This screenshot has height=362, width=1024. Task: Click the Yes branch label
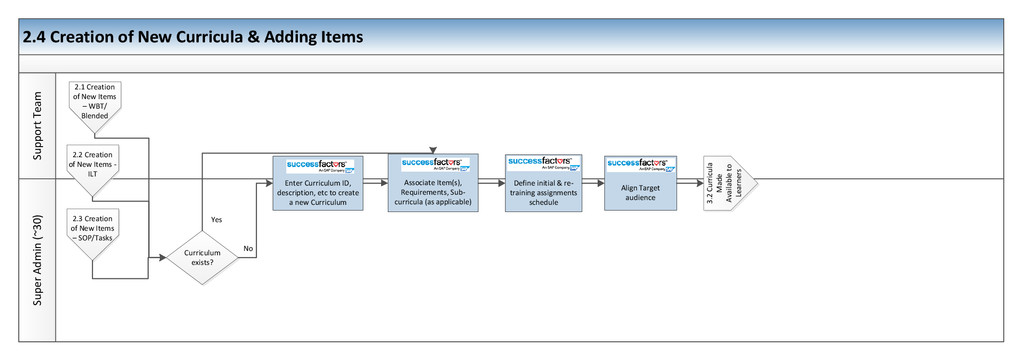click(x=216, y=220)
